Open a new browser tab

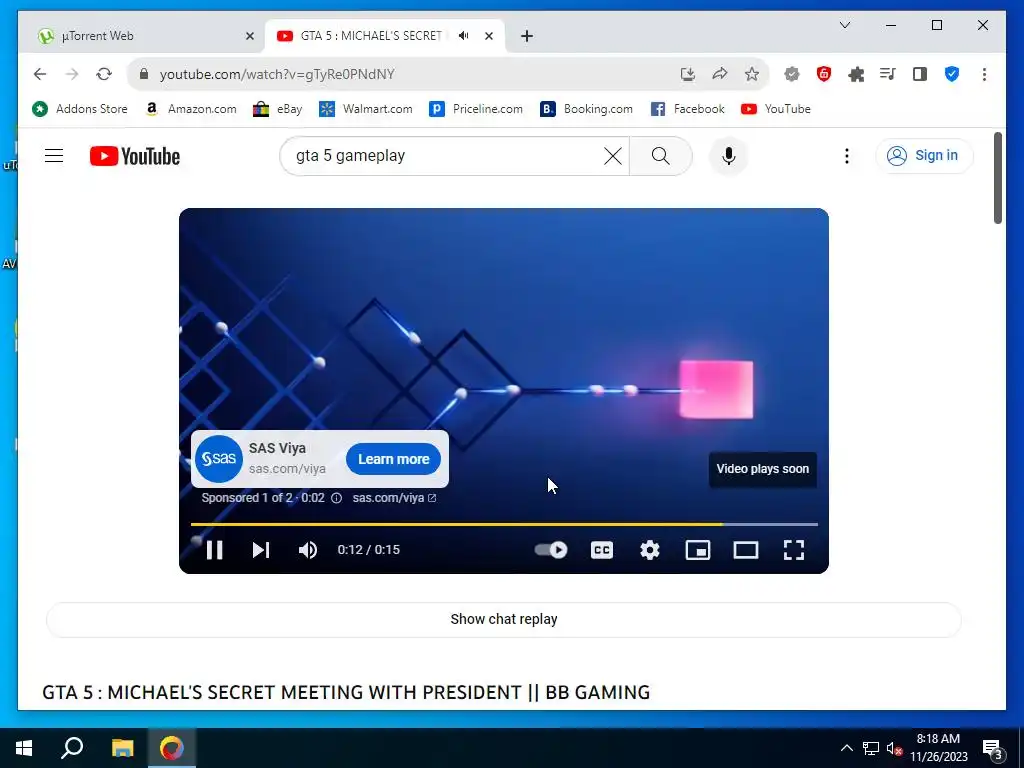click(527, 36)
